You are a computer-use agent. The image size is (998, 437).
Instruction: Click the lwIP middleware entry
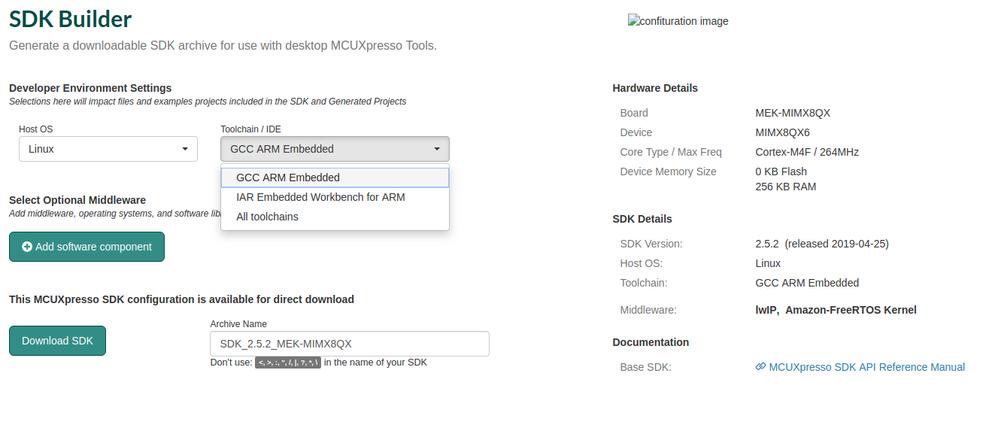pos(767,310)
